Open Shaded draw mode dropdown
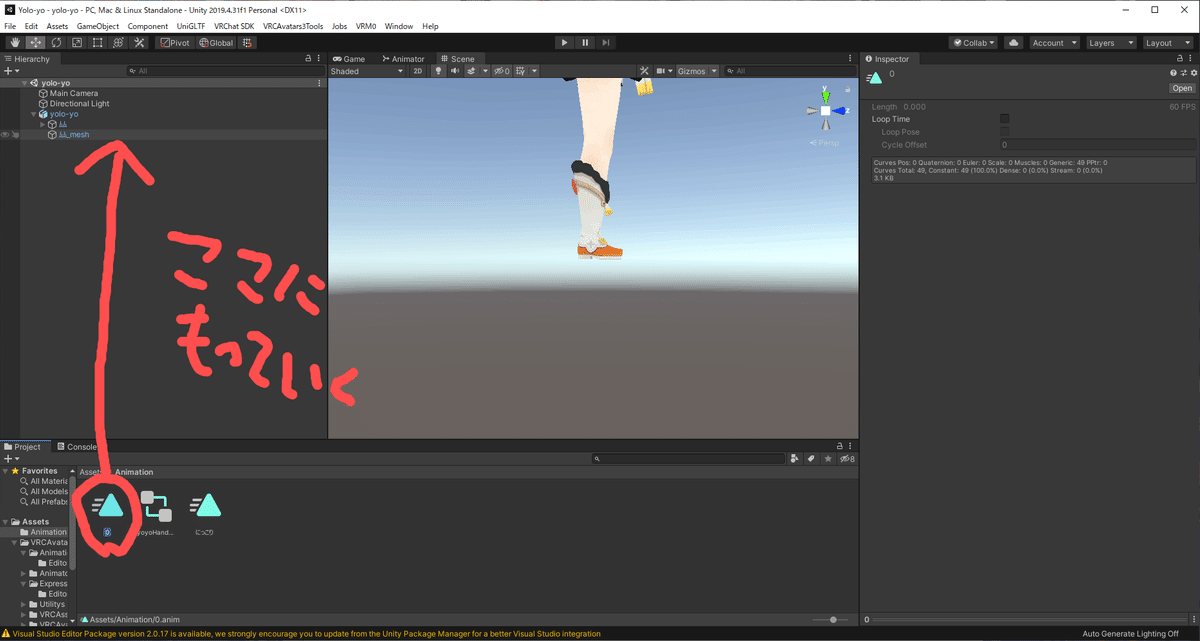Viewport: 1200px width, 641px height. [368, 71]
